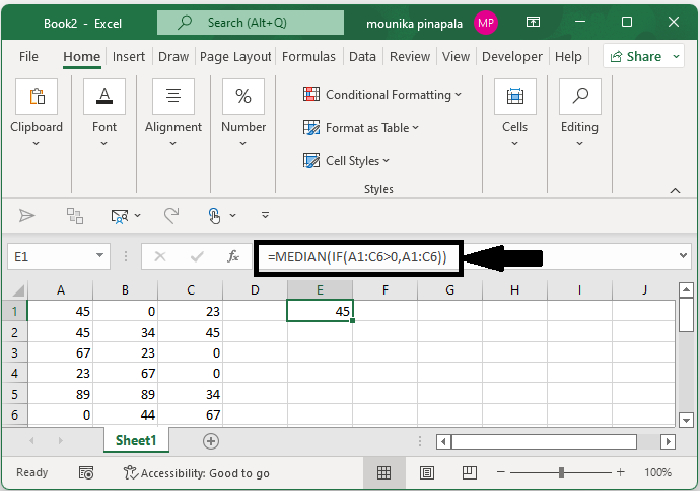
Task: Click the zoom slider in status bar
Action: tap(563, 472)
